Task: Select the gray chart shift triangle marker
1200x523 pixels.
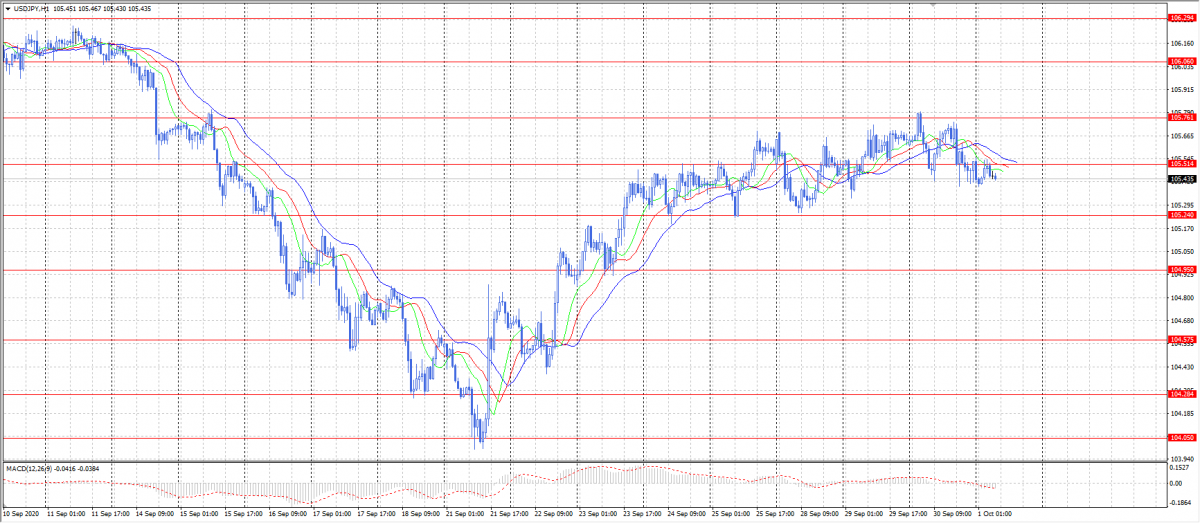Action: [934, 5]
